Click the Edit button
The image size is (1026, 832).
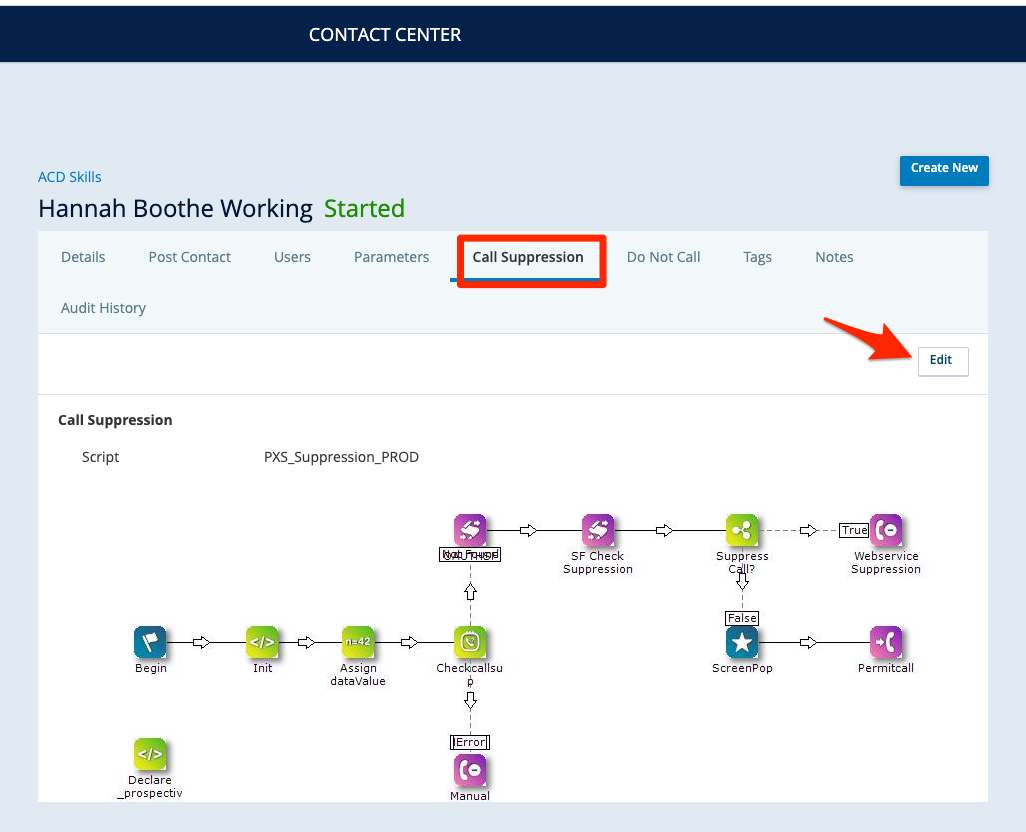[942, 360]
